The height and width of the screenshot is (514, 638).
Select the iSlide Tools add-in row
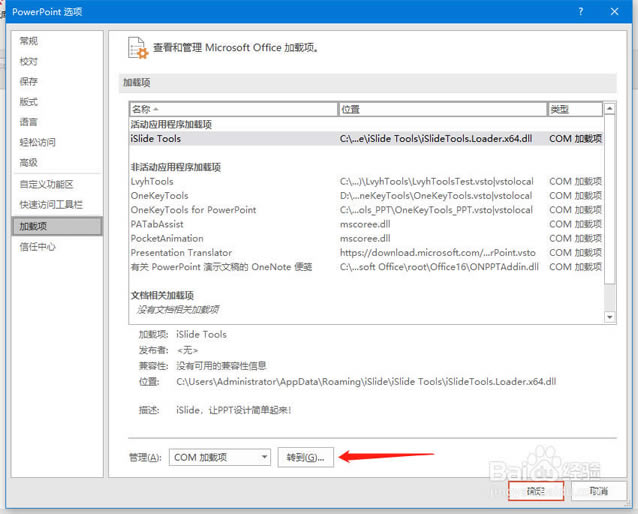click(x=156, y=139)
